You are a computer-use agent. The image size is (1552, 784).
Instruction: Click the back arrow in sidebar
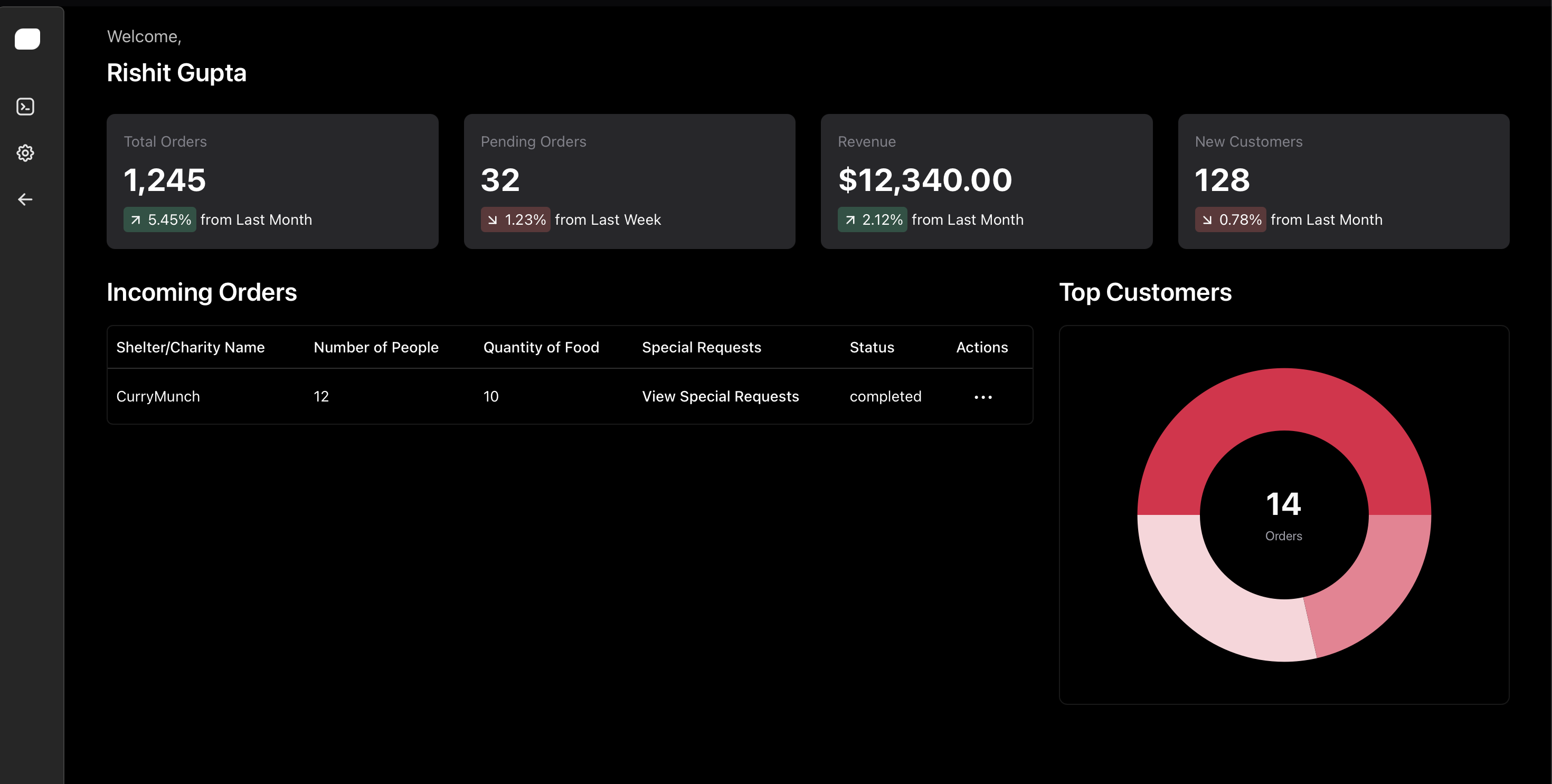[x=25, y=199]
